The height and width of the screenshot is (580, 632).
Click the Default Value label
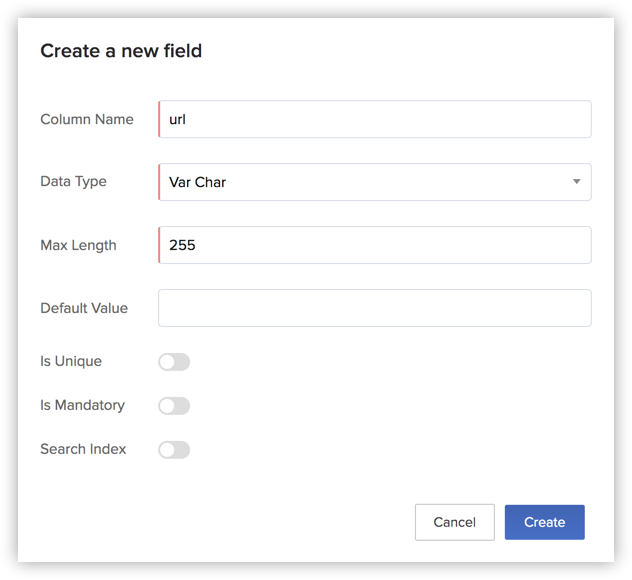click(x=84, y=308)
